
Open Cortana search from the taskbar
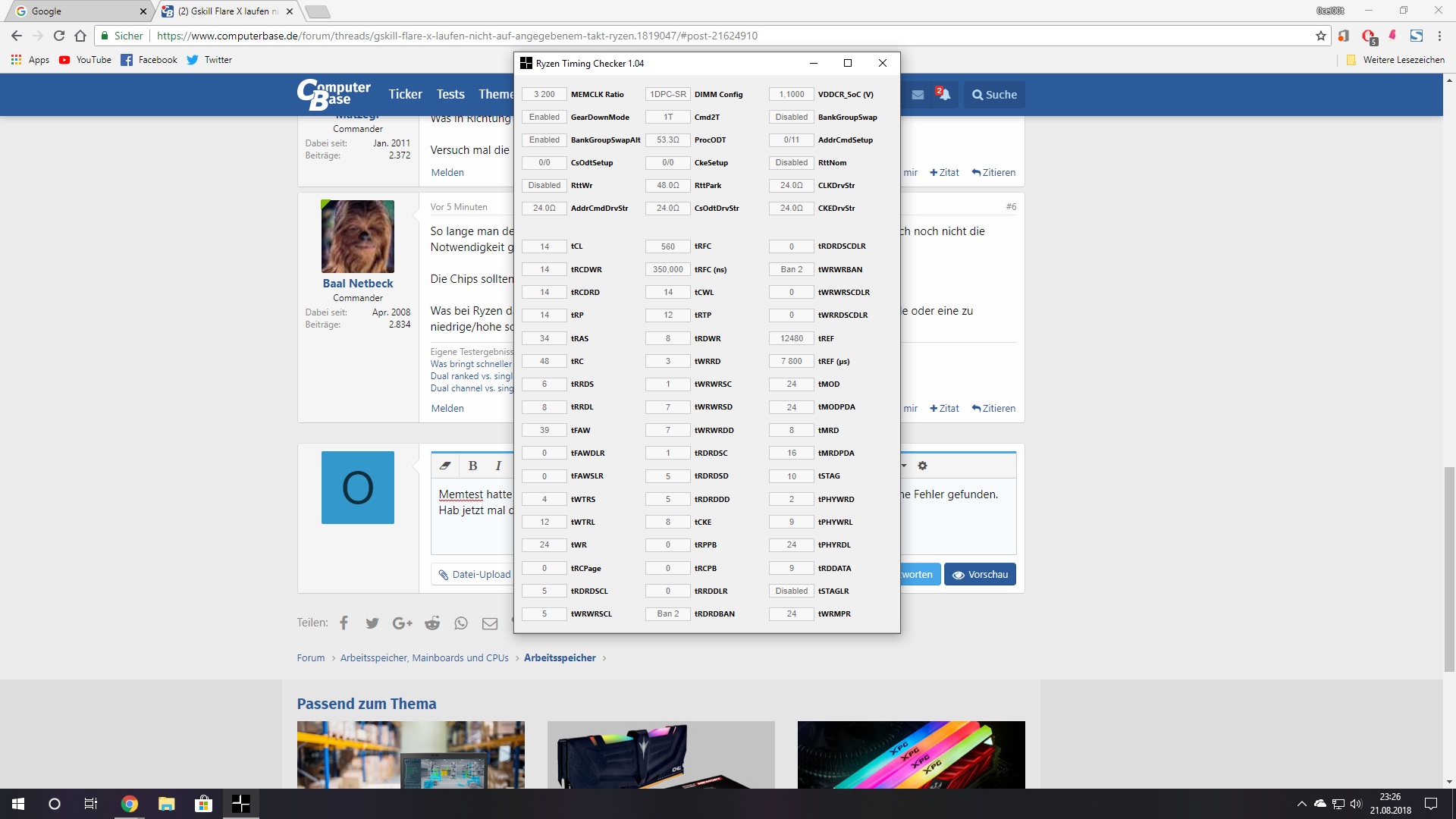pyautogui.click(x=55, y=804)
